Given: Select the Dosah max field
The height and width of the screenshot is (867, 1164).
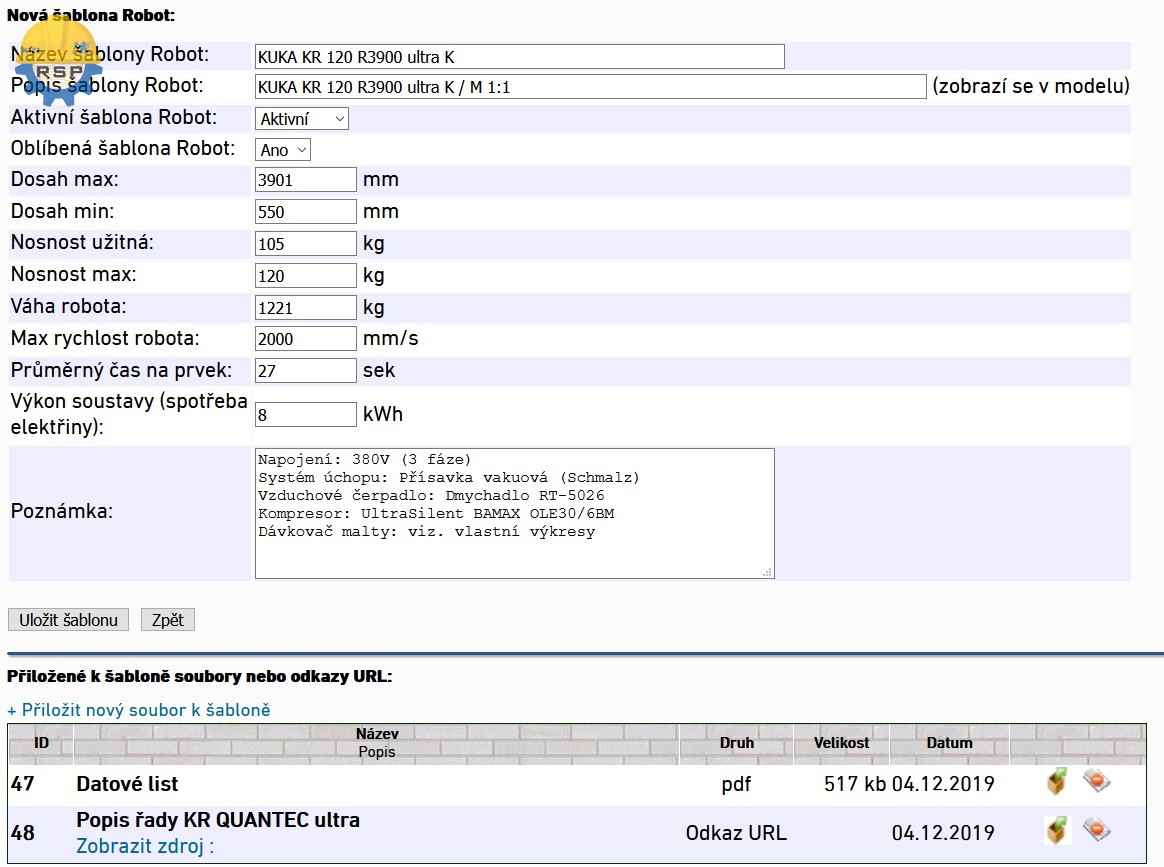Looking at the screenshot, I should point(305,180).
